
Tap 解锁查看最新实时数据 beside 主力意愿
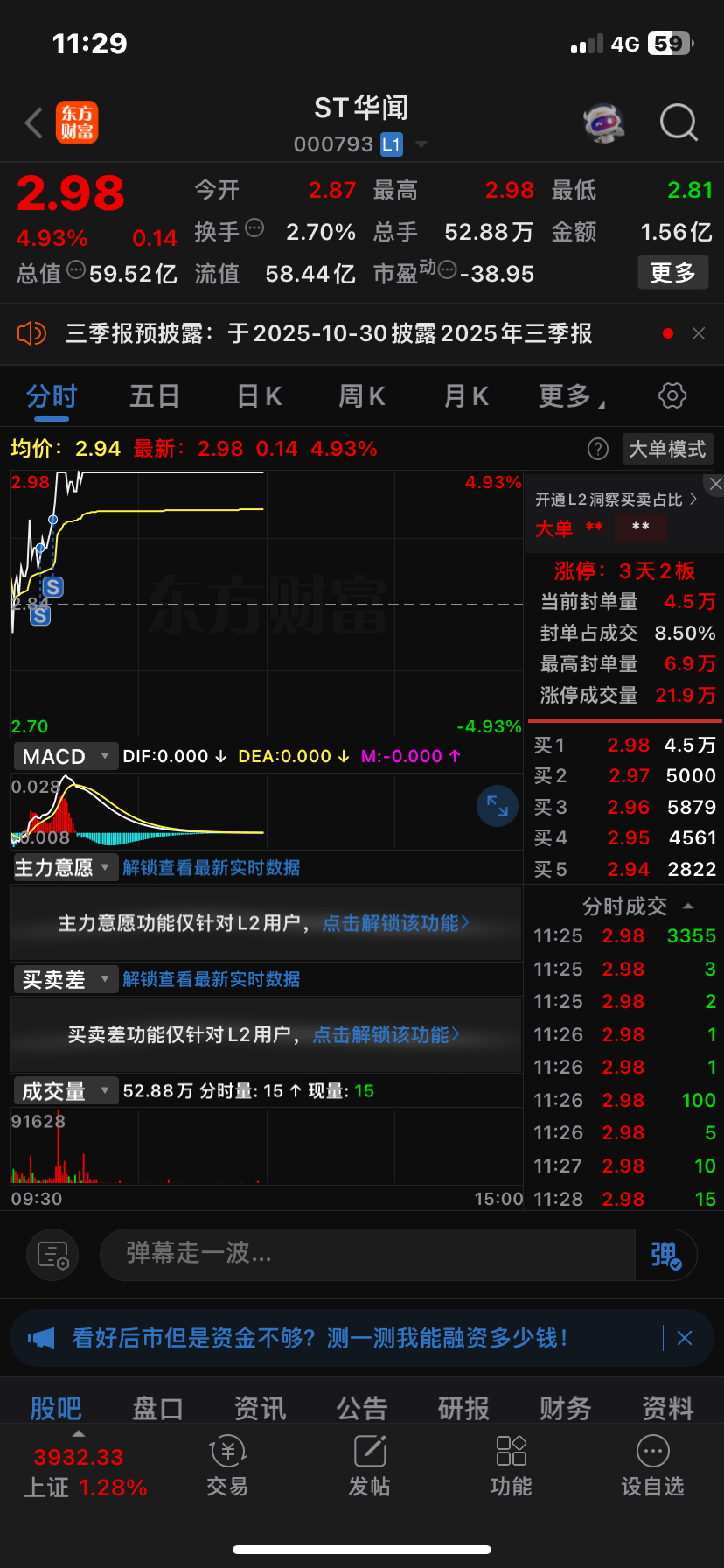[212, 867]
